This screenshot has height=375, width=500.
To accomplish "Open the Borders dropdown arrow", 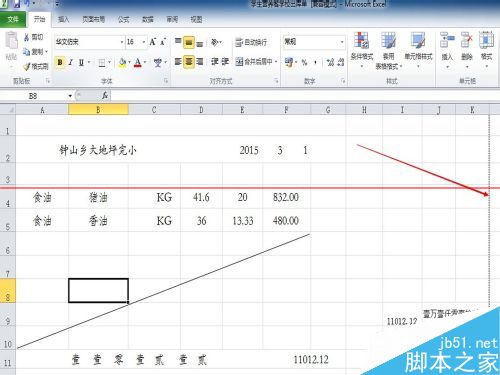I will (110, 62).
